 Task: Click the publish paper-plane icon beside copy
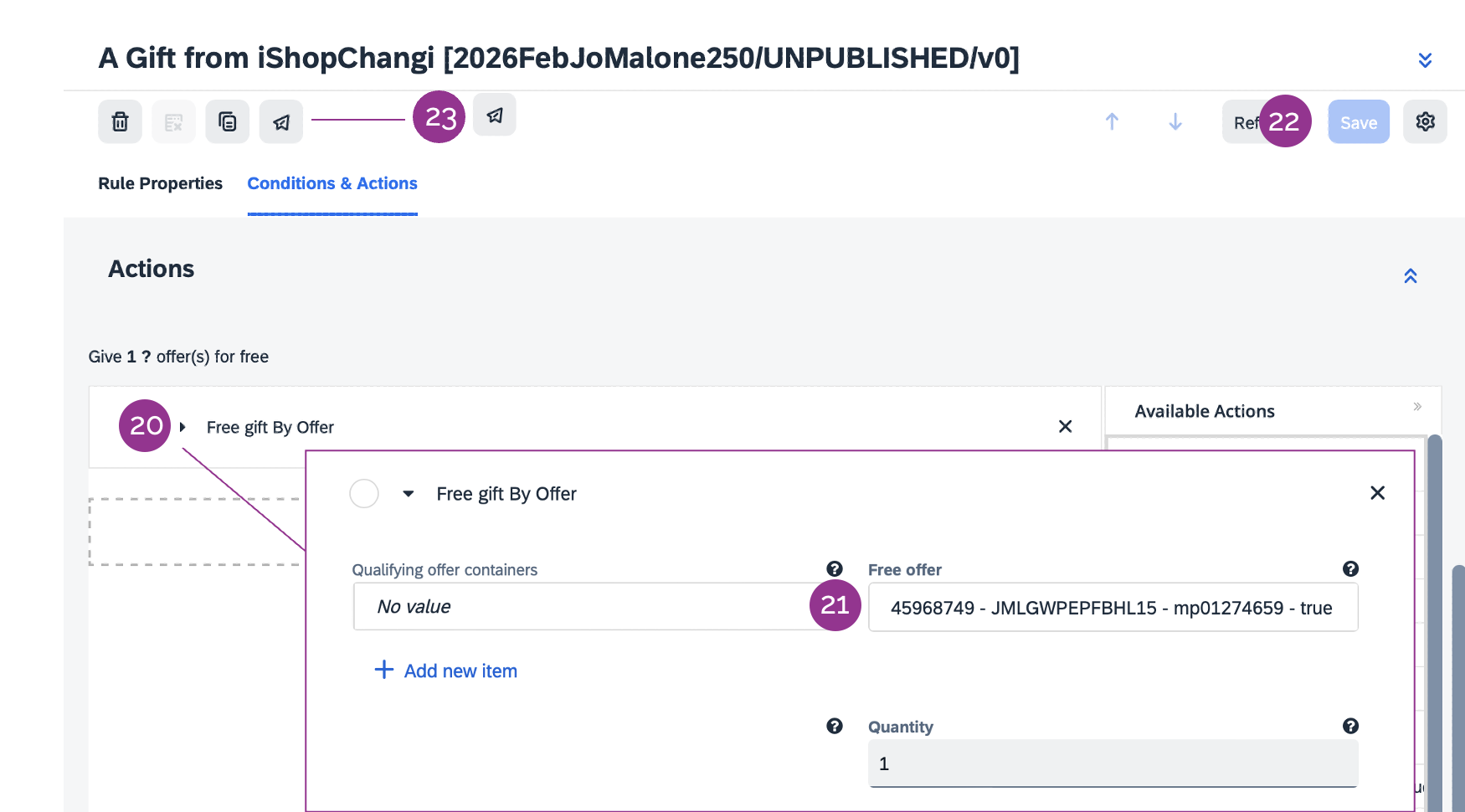[281, 122]
